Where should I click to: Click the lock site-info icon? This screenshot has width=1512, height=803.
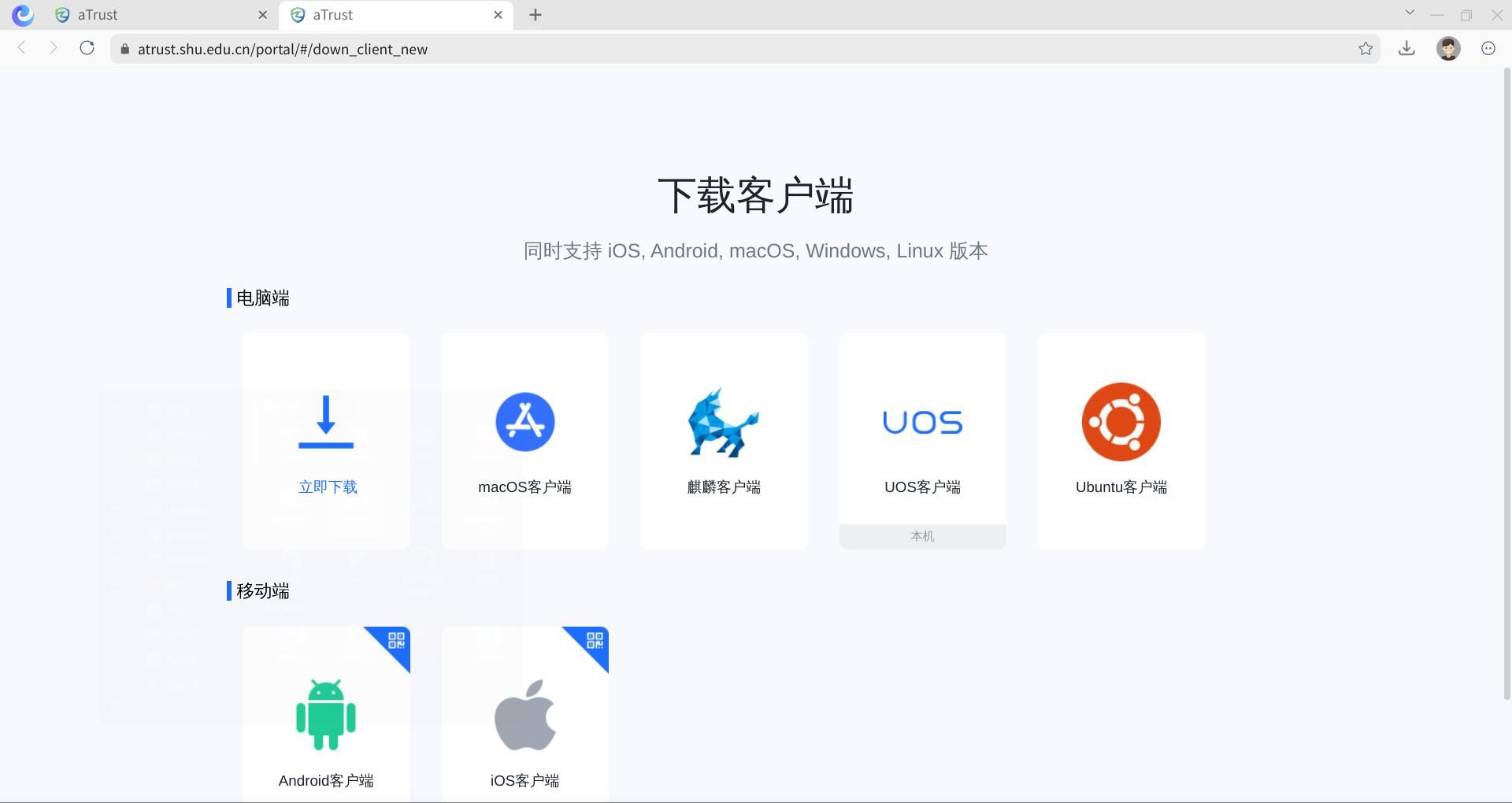[x=124, y=49]
